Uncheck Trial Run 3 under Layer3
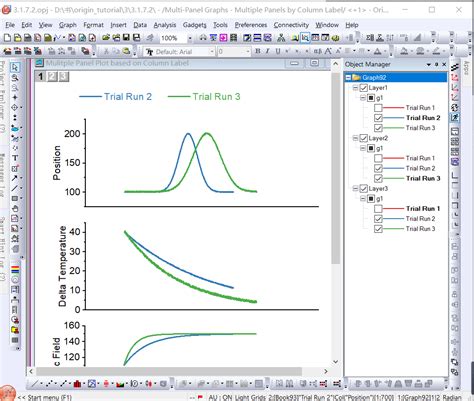The width and height of the screenshot is (474, 401). 378,229
